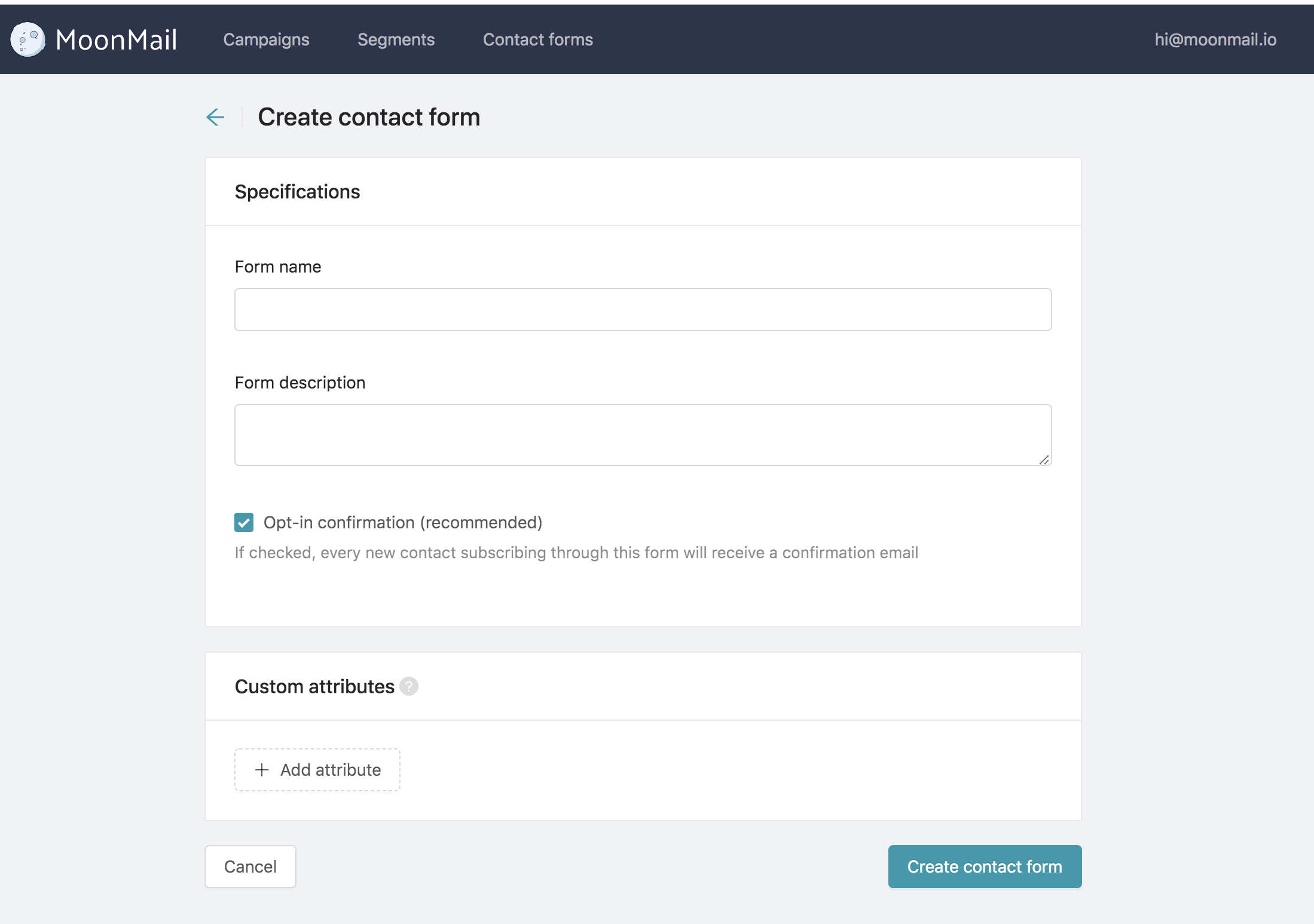Go to Contact forms in navigation
The height and width of the screenshot is (924, 1314).
point(537,39)
